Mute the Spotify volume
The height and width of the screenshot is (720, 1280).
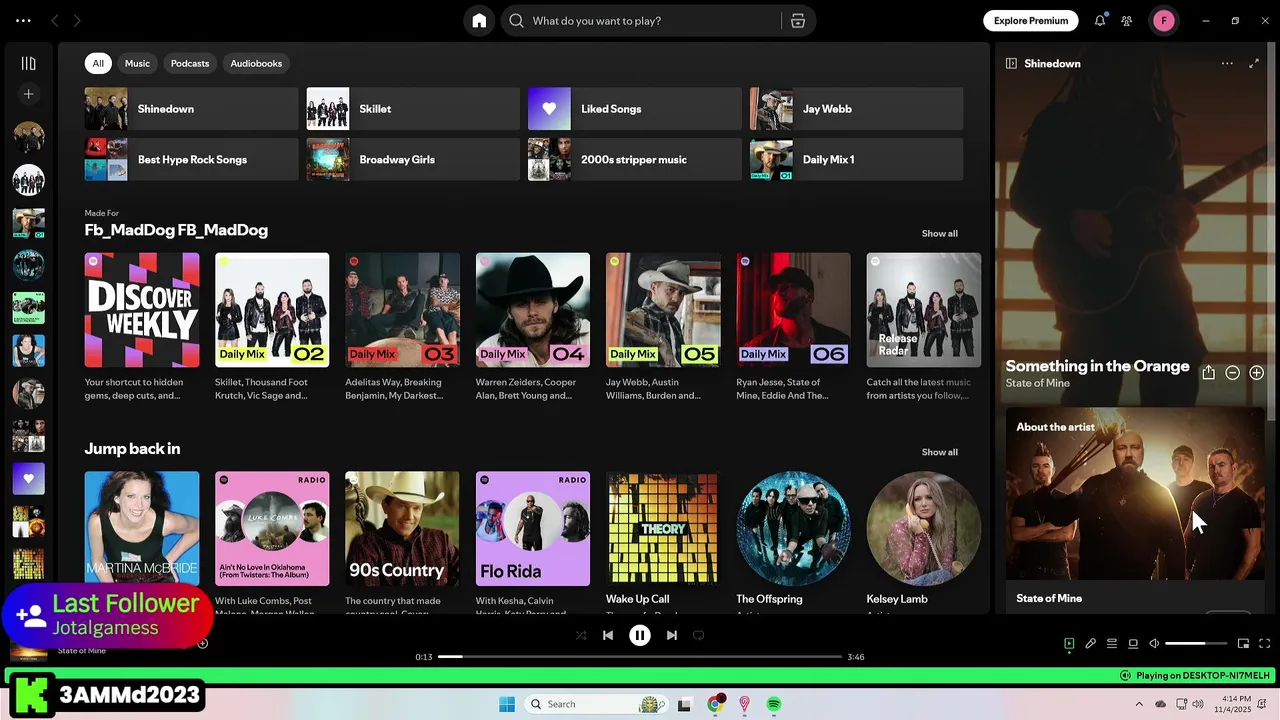click(1154, 644)
